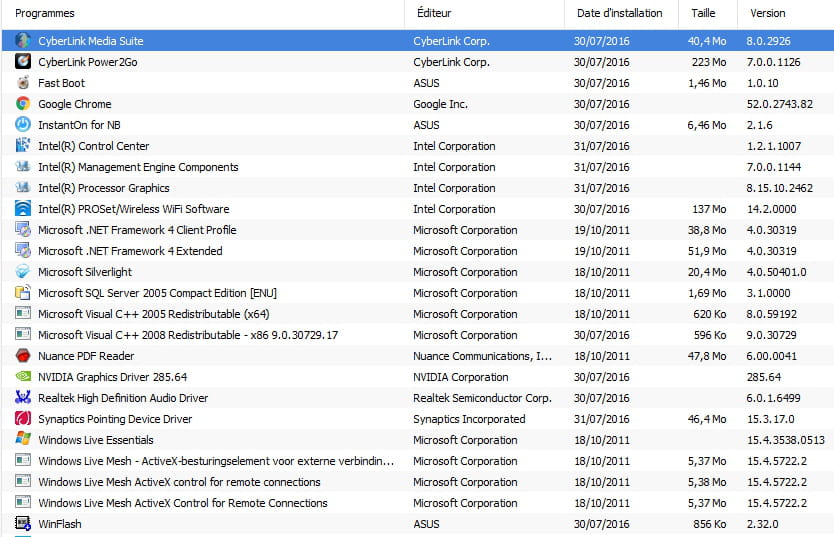Click Synaptics Incorporated publisher cell
The width and height of the screenshot is (834, 537).
tap(469, 419)
